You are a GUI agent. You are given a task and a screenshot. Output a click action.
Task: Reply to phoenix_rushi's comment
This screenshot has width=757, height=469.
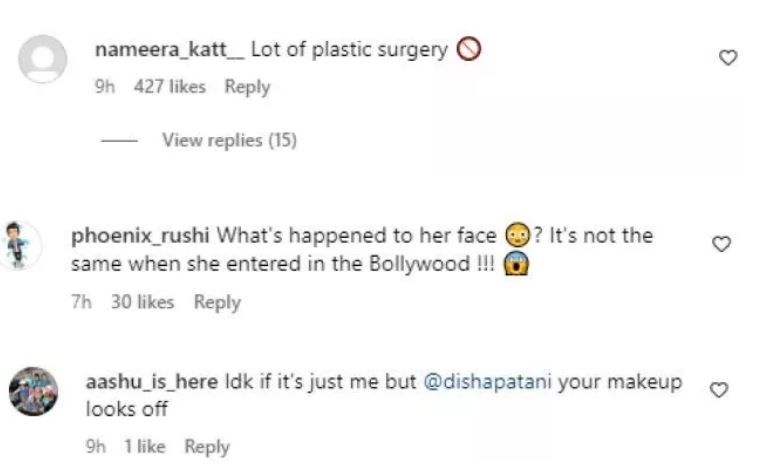coord(217,301)
